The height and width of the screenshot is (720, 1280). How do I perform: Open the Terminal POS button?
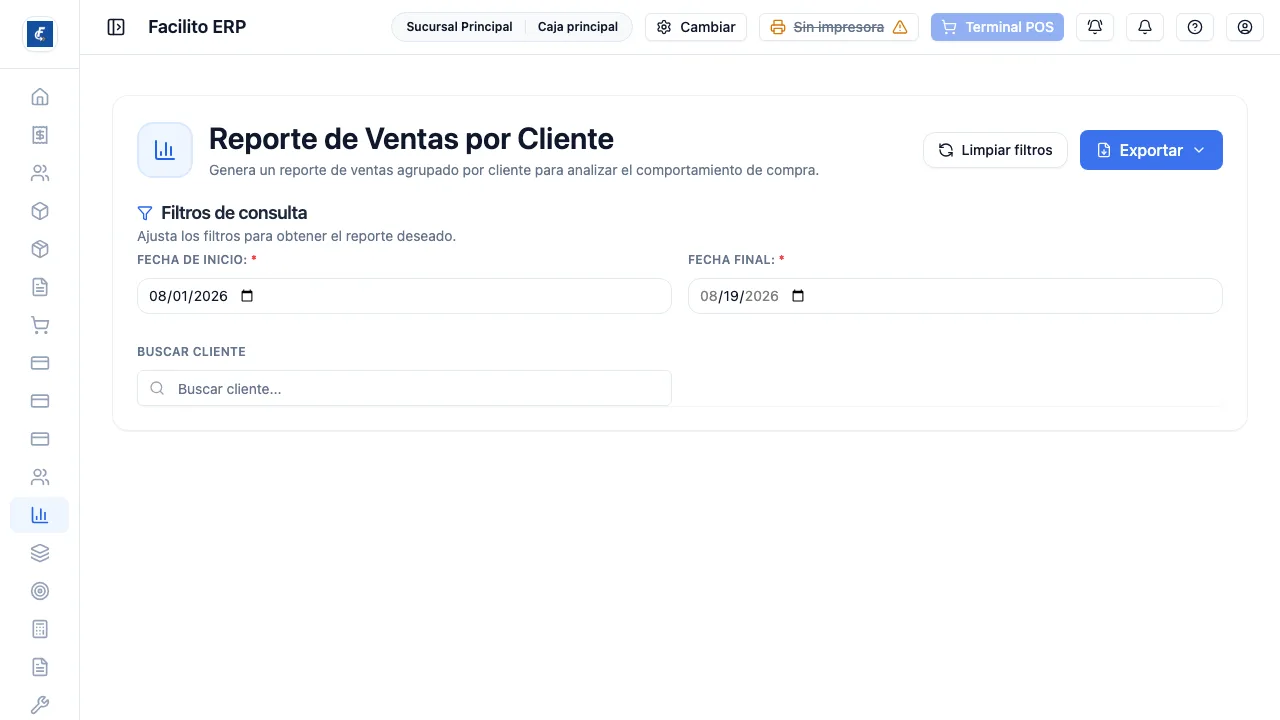coord(997,27)
